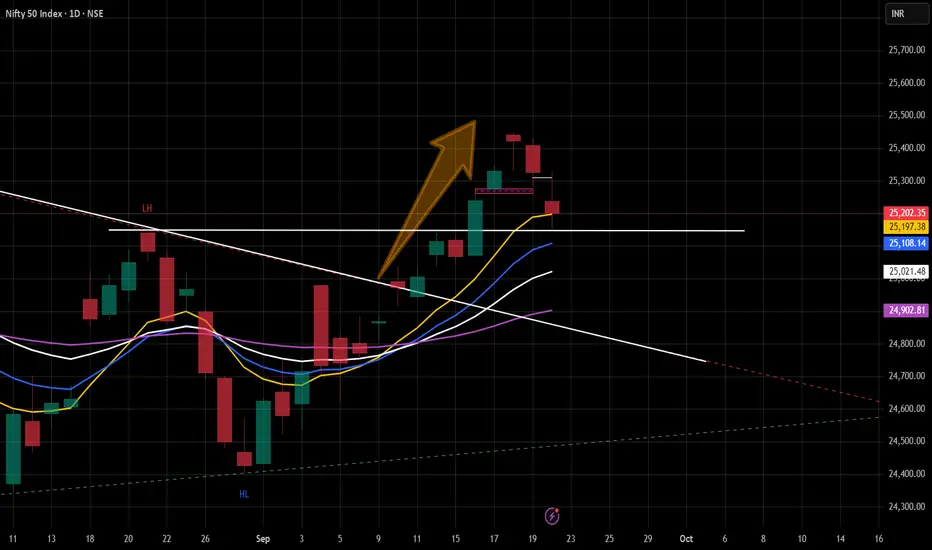Image resolution: width=932 pixels, height=550 pixels.
Task: Click the Nifty 50 Index symbol title
Action: pyautogui.click(x=54, y=14)
